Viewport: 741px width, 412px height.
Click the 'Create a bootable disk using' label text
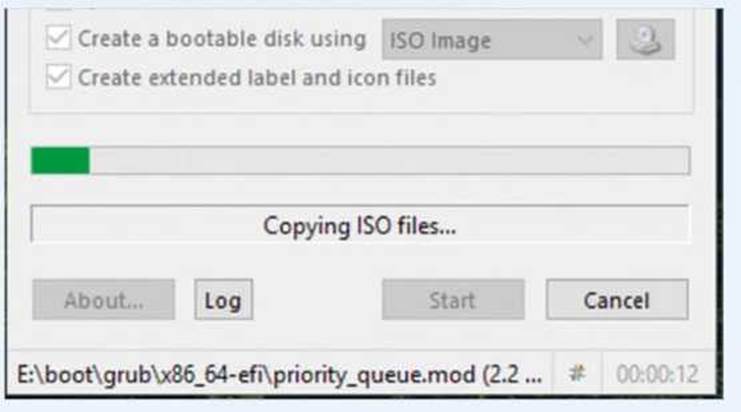(x=222, y=39)
